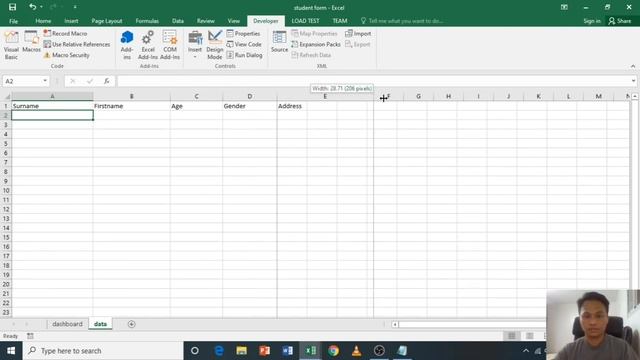This screenshot has height=360, width=640.
Task: Click Import XML data
Action: click(358, 33)
